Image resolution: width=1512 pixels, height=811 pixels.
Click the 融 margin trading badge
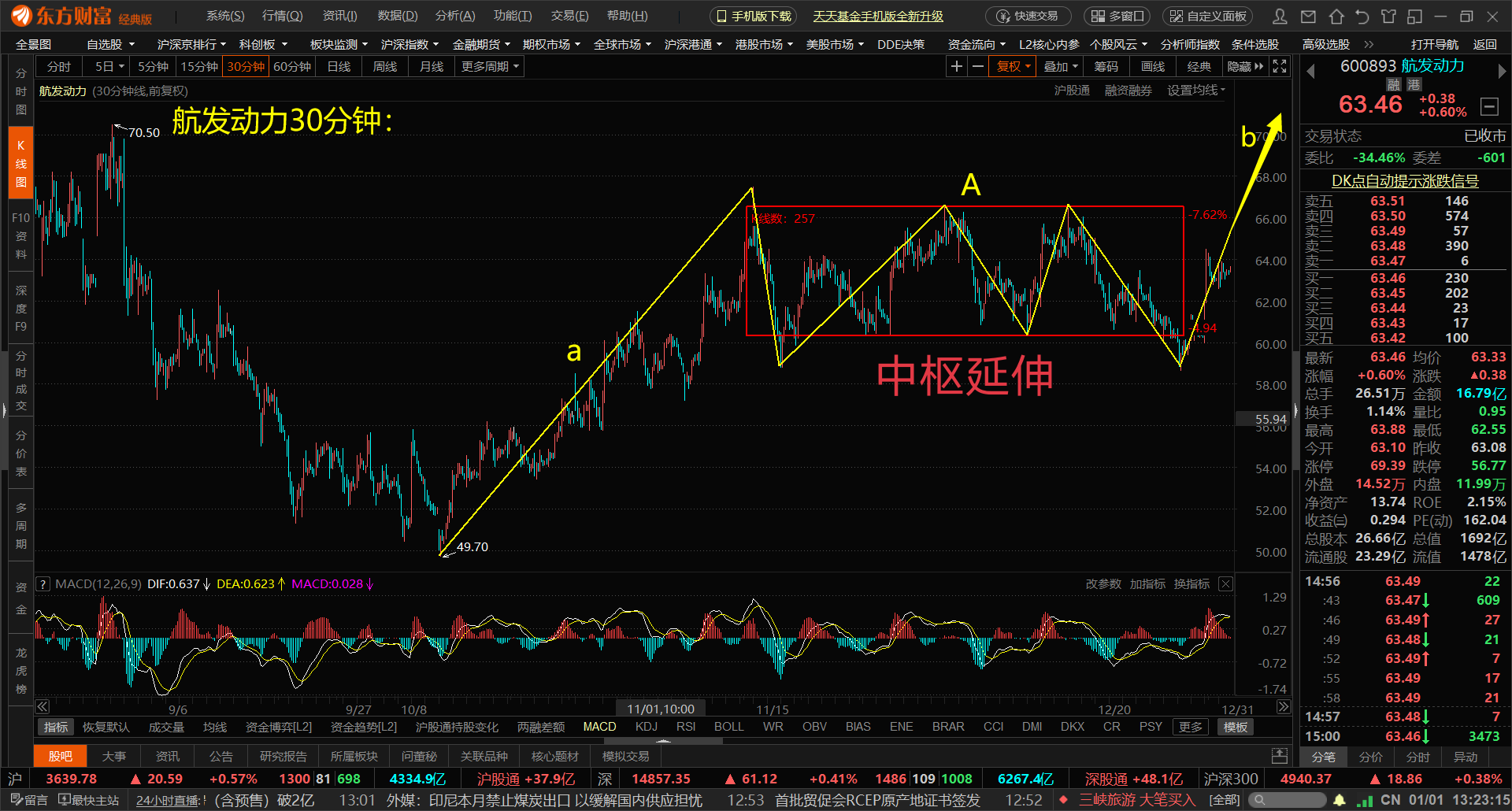point(1394,84)
